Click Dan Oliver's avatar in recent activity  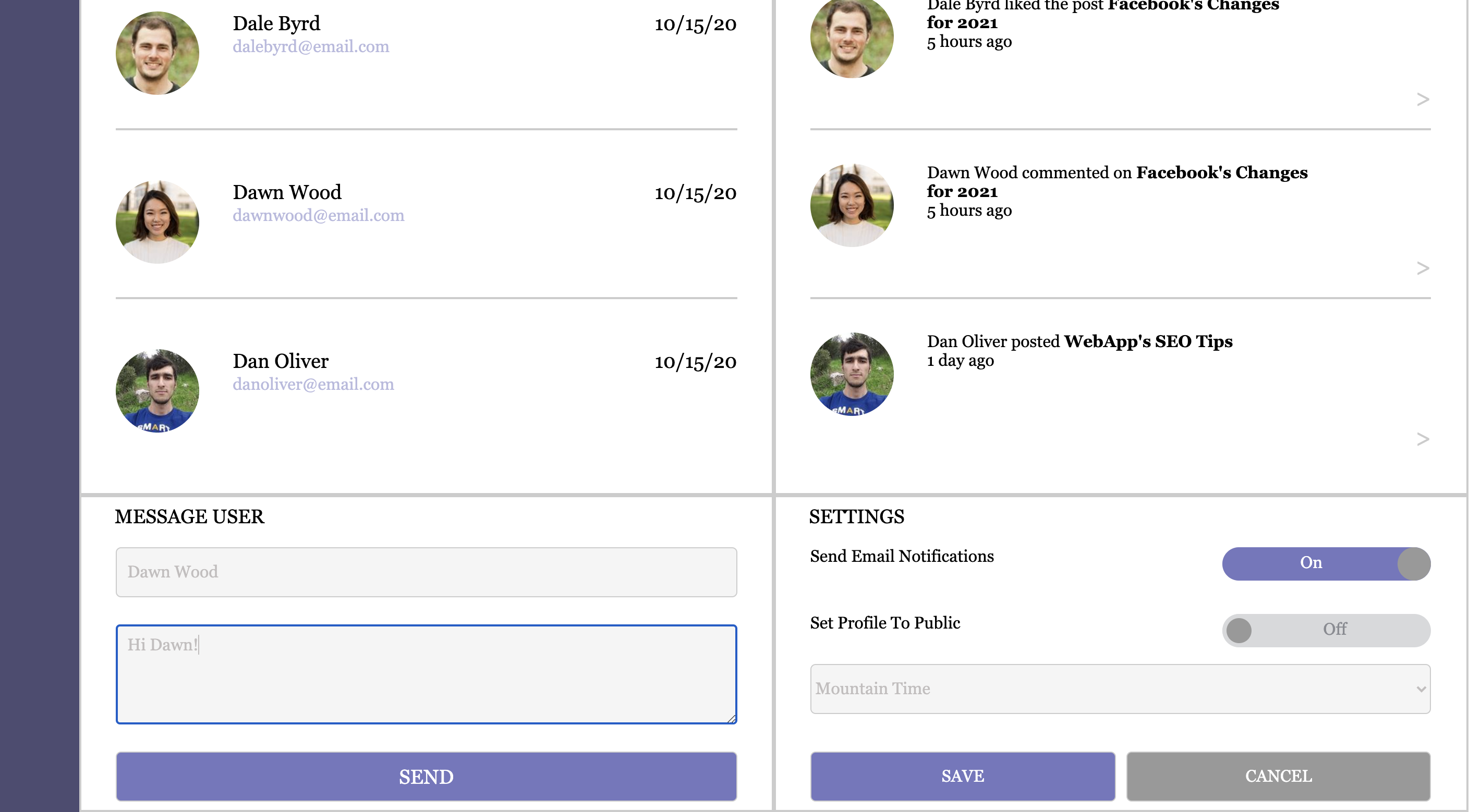(852, 374)
